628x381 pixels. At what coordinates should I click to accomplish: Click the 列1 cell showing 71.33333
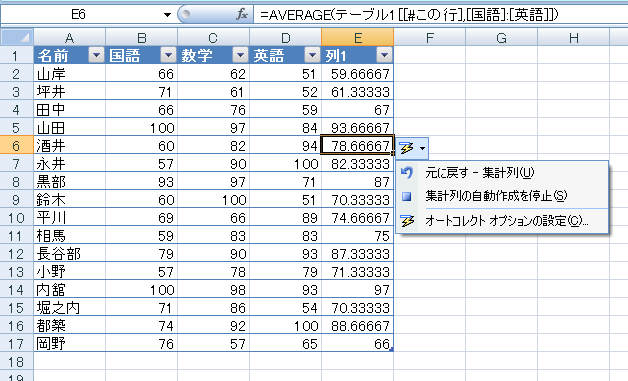358,272
